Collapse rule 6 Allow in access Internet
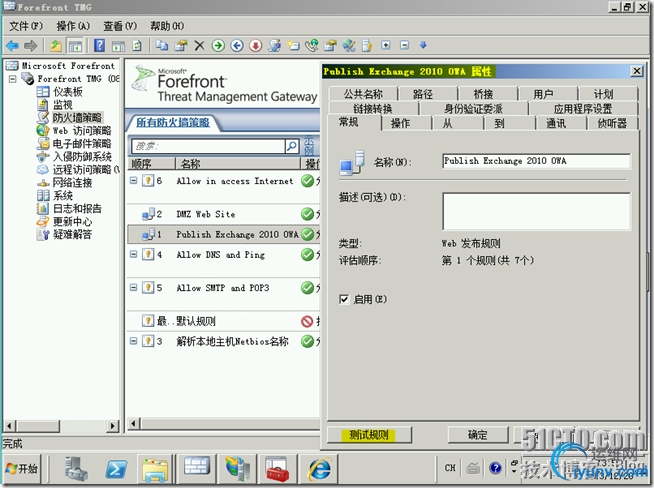The height and width of the screenshot is (488, 654). coord(133,181)
